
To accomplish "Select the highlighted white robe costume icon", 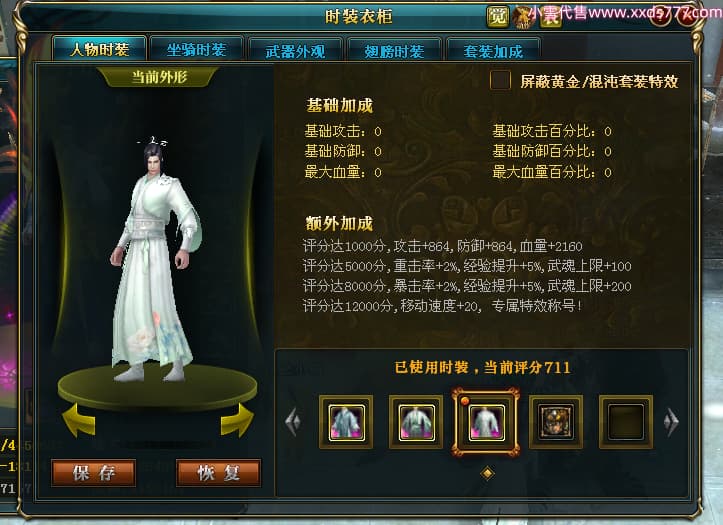I will click(x=486, y=422).
